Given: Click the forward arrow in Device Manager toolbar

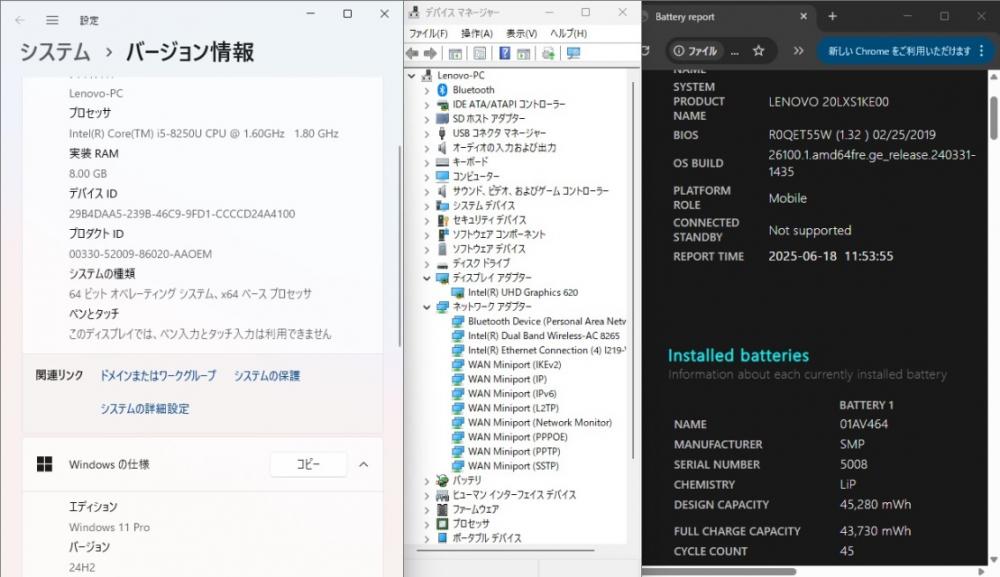Looking at the screenshot, I should [430, 54].
